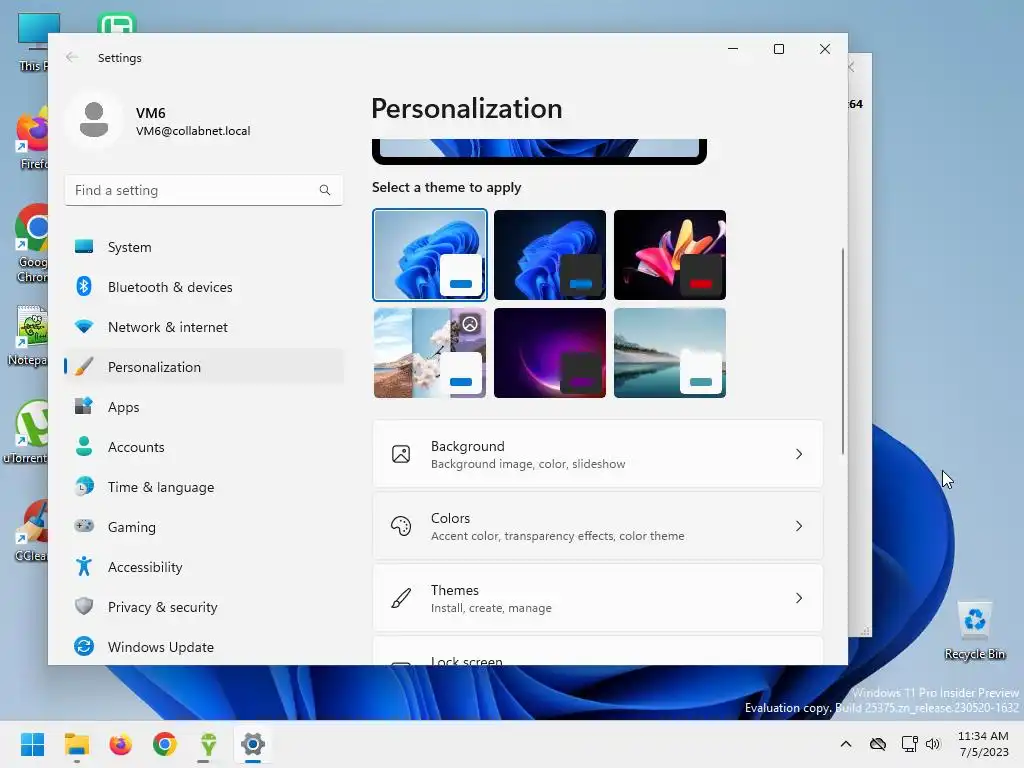Click the Windows Update sync icon
The height and width of the screenshot is (768, 1024).
(x=84, y=646)
